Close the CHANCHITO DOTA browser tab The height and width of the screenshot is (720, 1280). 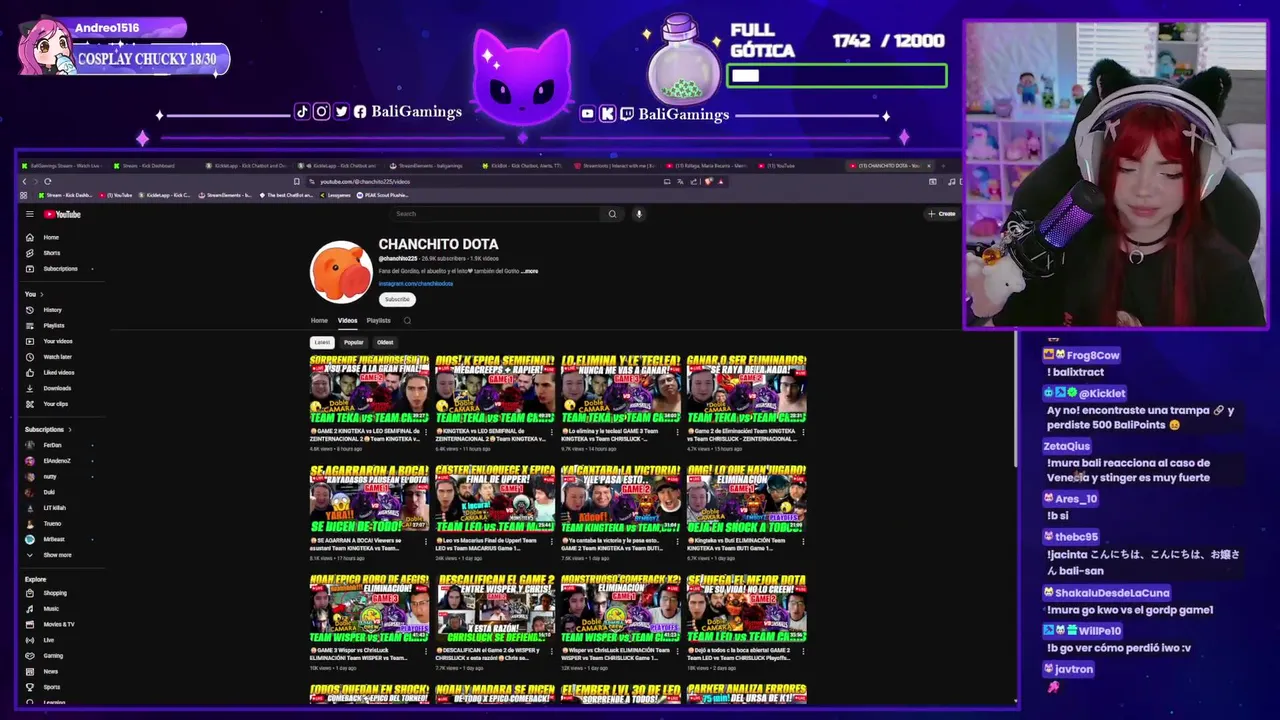(x=929, y=166)
